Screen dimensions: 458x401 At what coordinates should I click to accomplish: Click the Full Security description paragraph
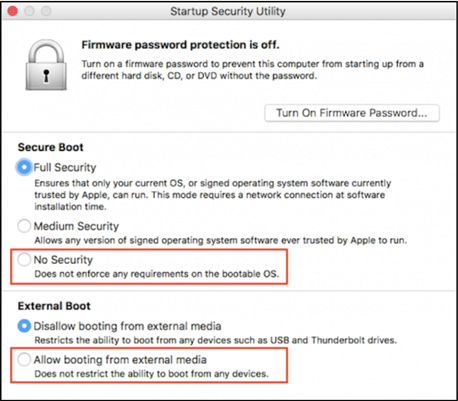pos(213,195)
